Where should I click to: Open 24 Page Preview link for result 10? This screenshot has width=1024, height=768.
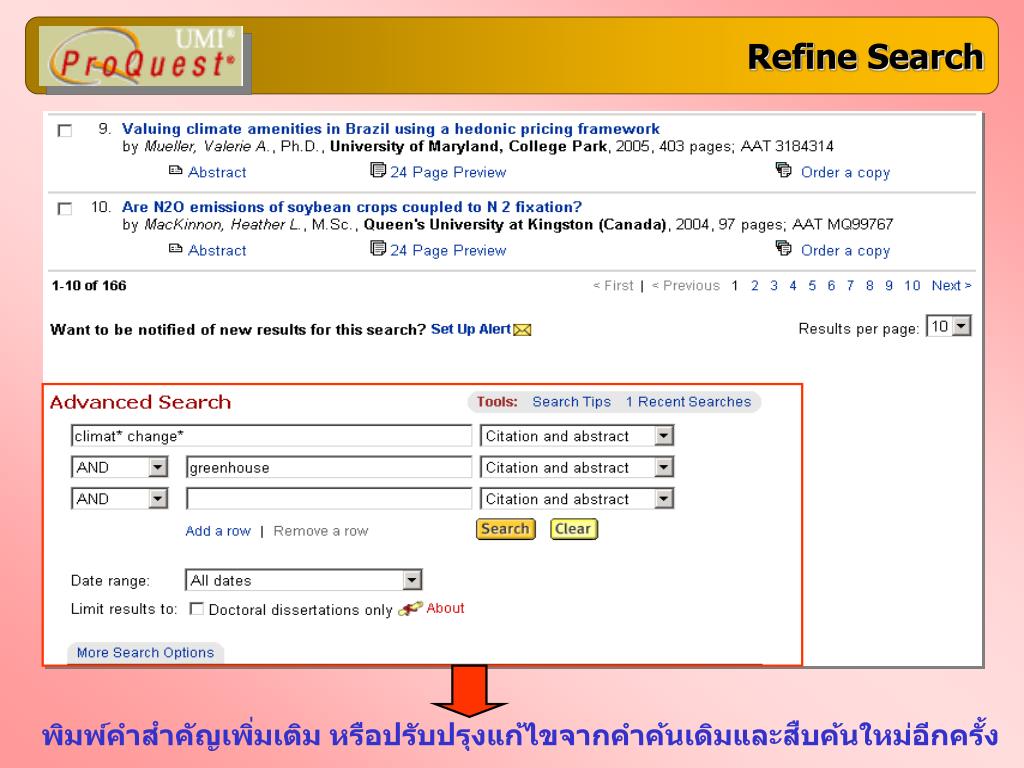tap(448, 251)
